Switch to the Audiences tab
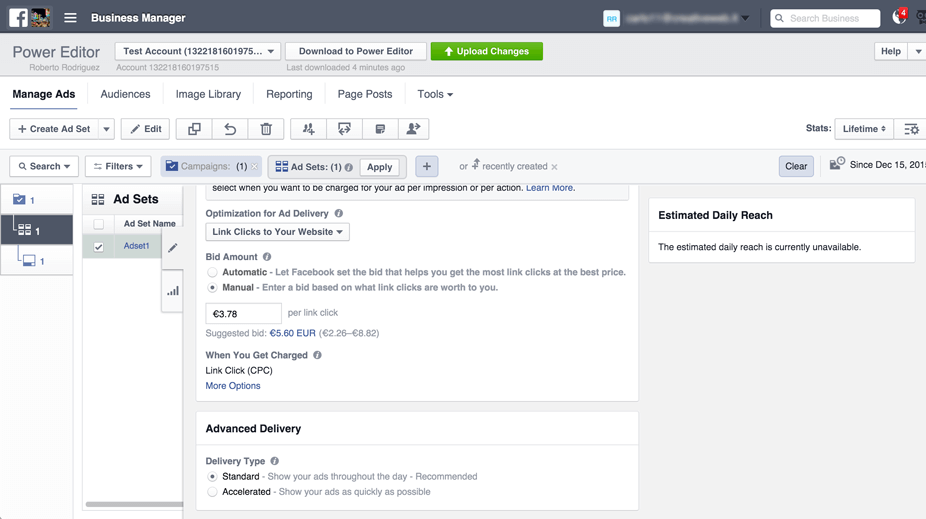926x519 pixels. [125, 94]
